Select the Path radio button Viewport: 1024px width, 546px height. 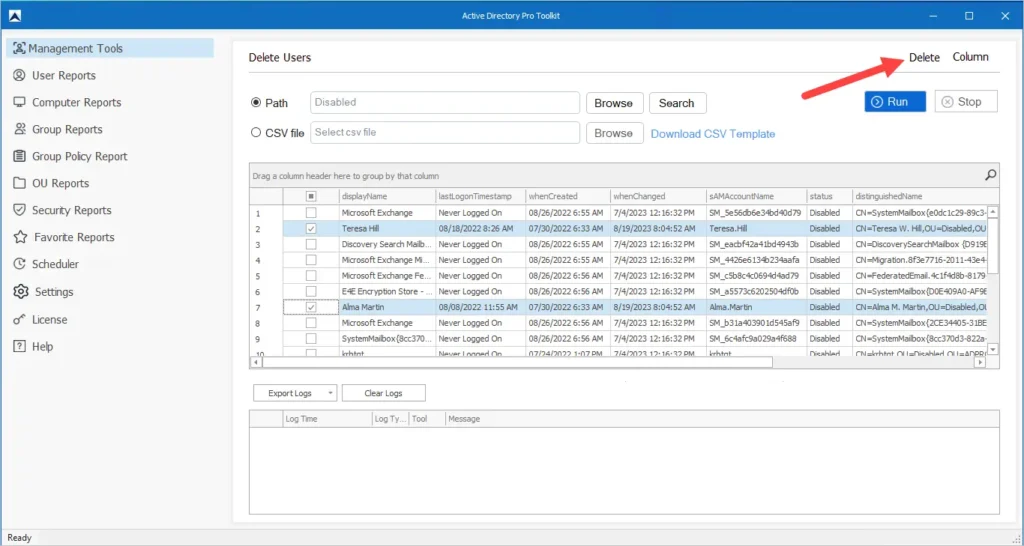point(256,103)
